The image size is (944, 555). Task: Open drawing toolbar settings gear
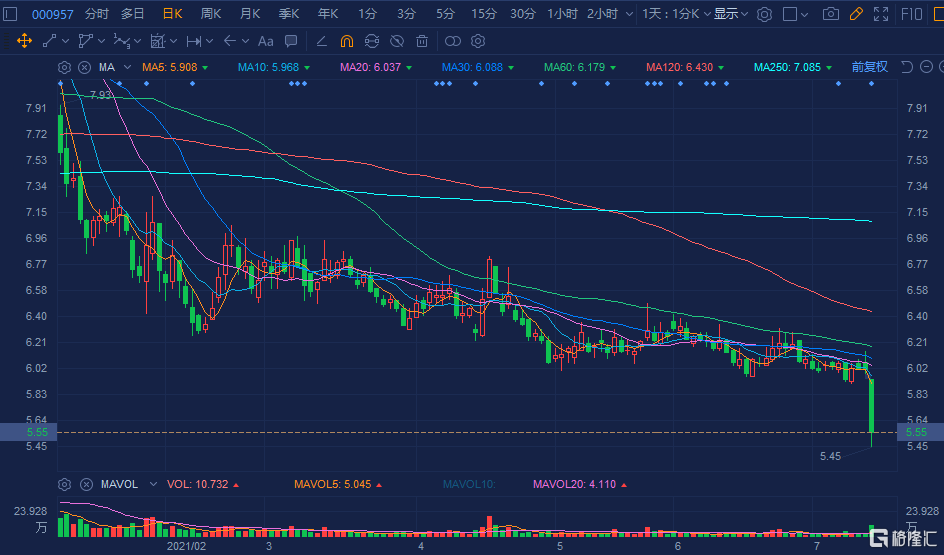(478, 41)
